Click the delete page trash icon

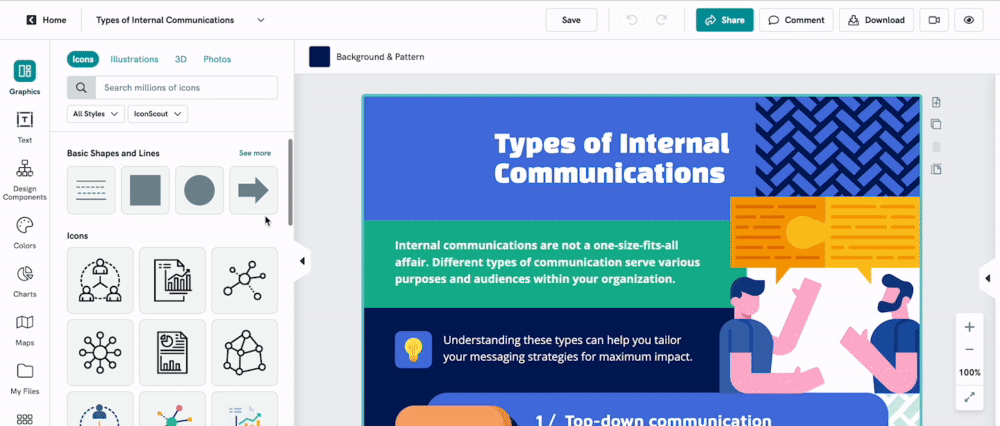936,147
